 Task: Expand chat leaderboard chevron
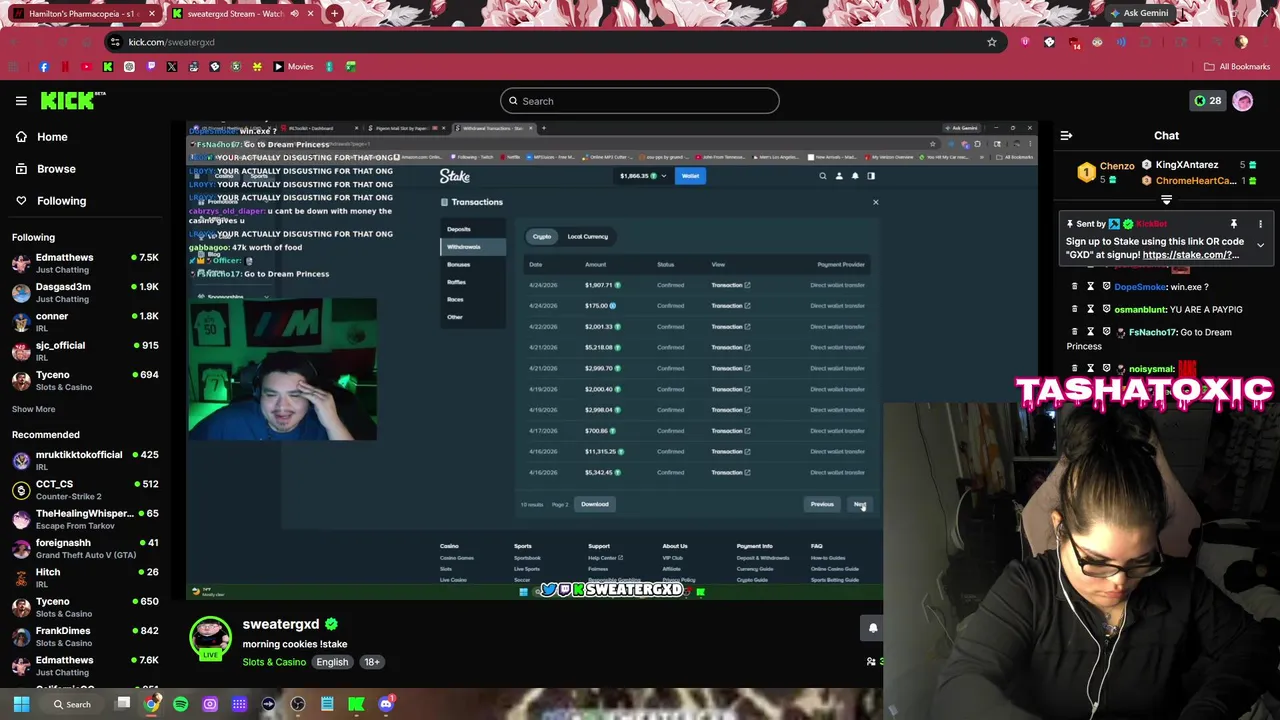[1166, 200]
